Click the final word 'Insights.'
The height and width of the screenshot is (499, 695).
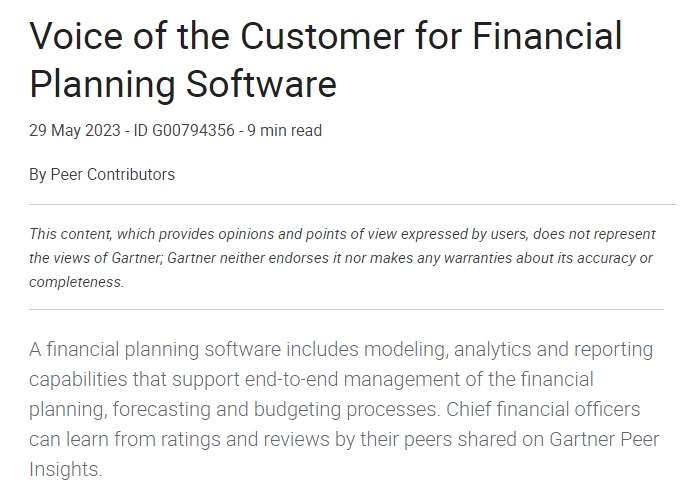tap(66, 469)
